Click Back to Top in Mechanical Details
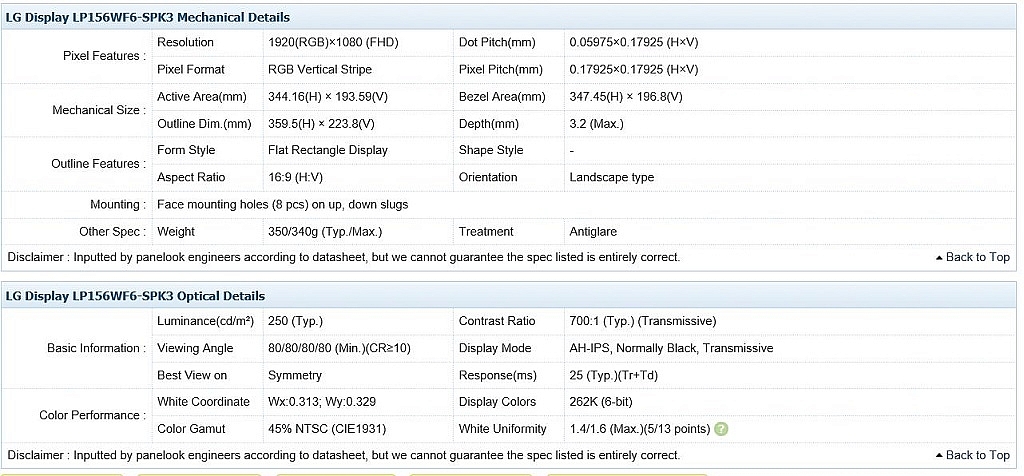1024x476 pixels. point(972,257)
